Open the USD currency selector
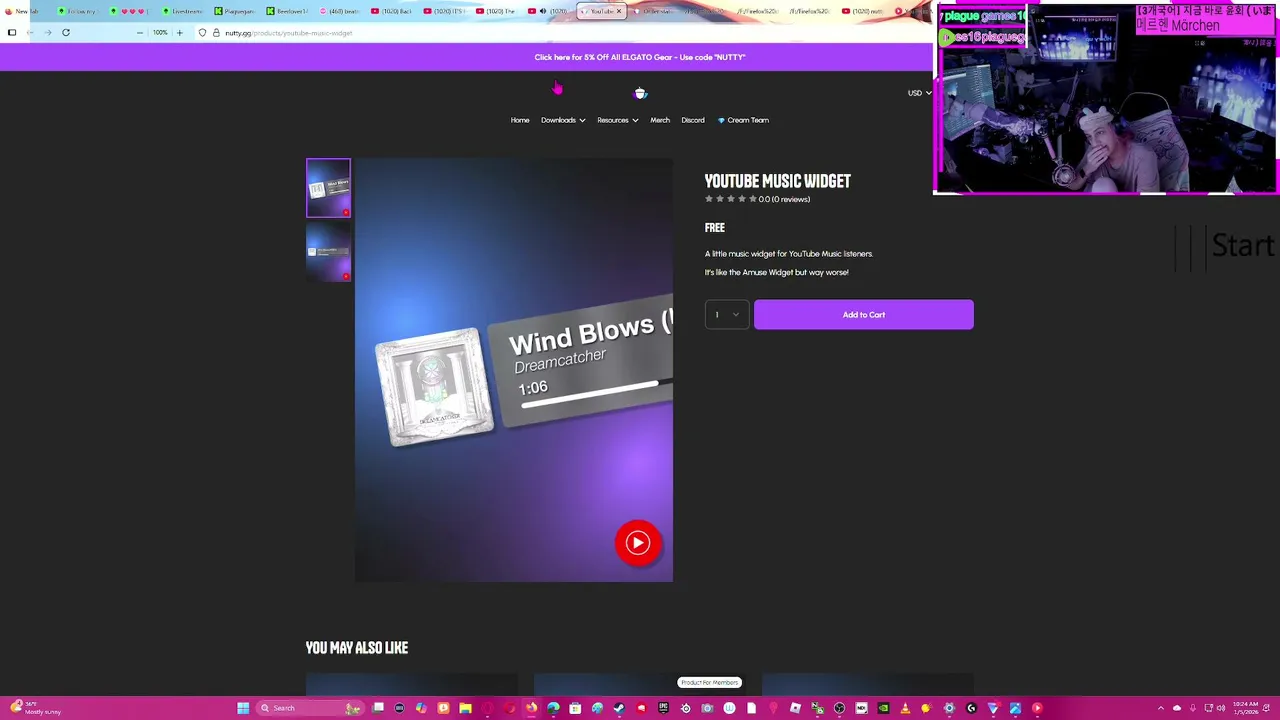 pos(919,93)
